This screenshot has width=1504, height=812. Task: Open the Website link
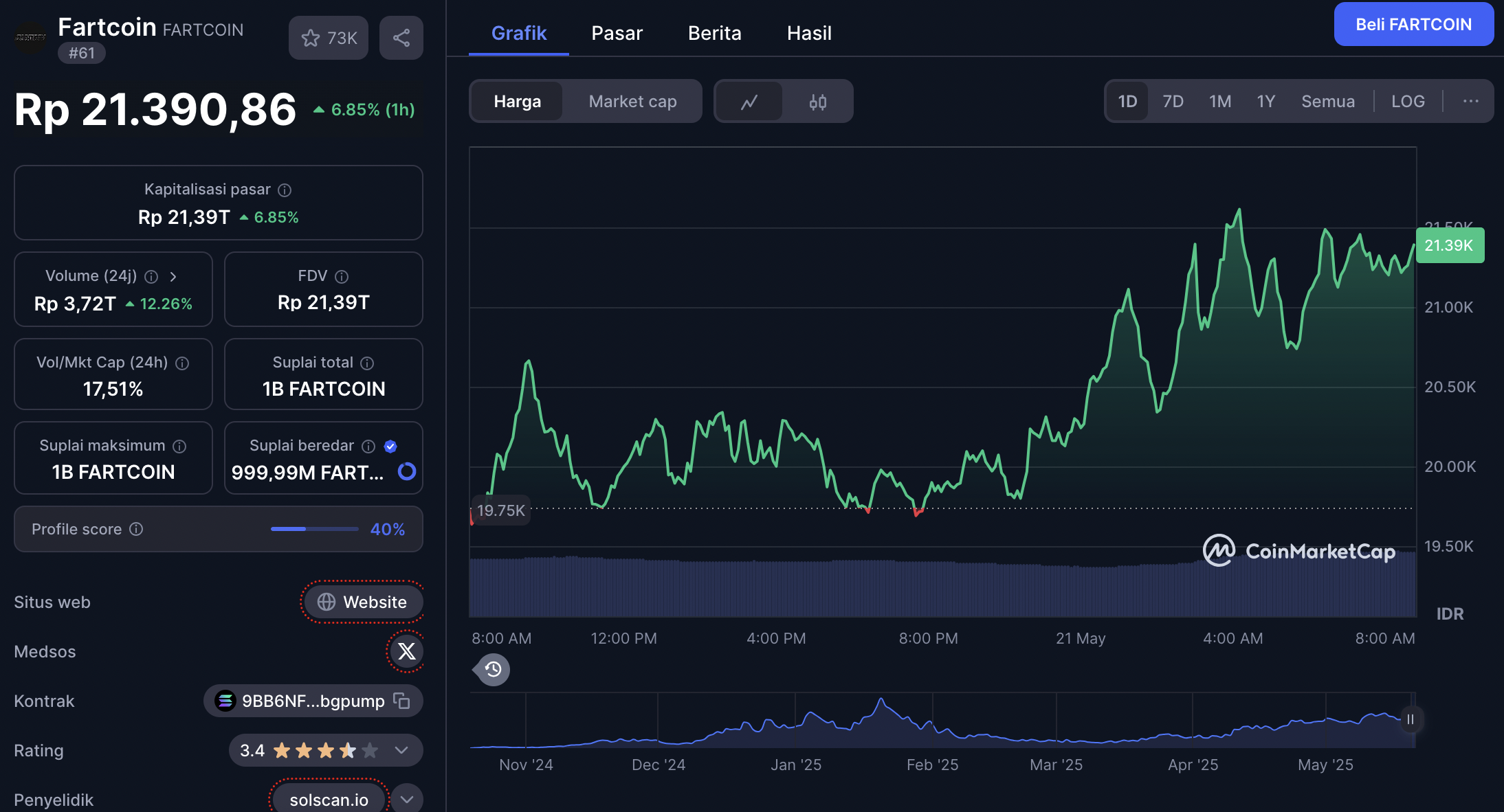click(x=363, y=602)
